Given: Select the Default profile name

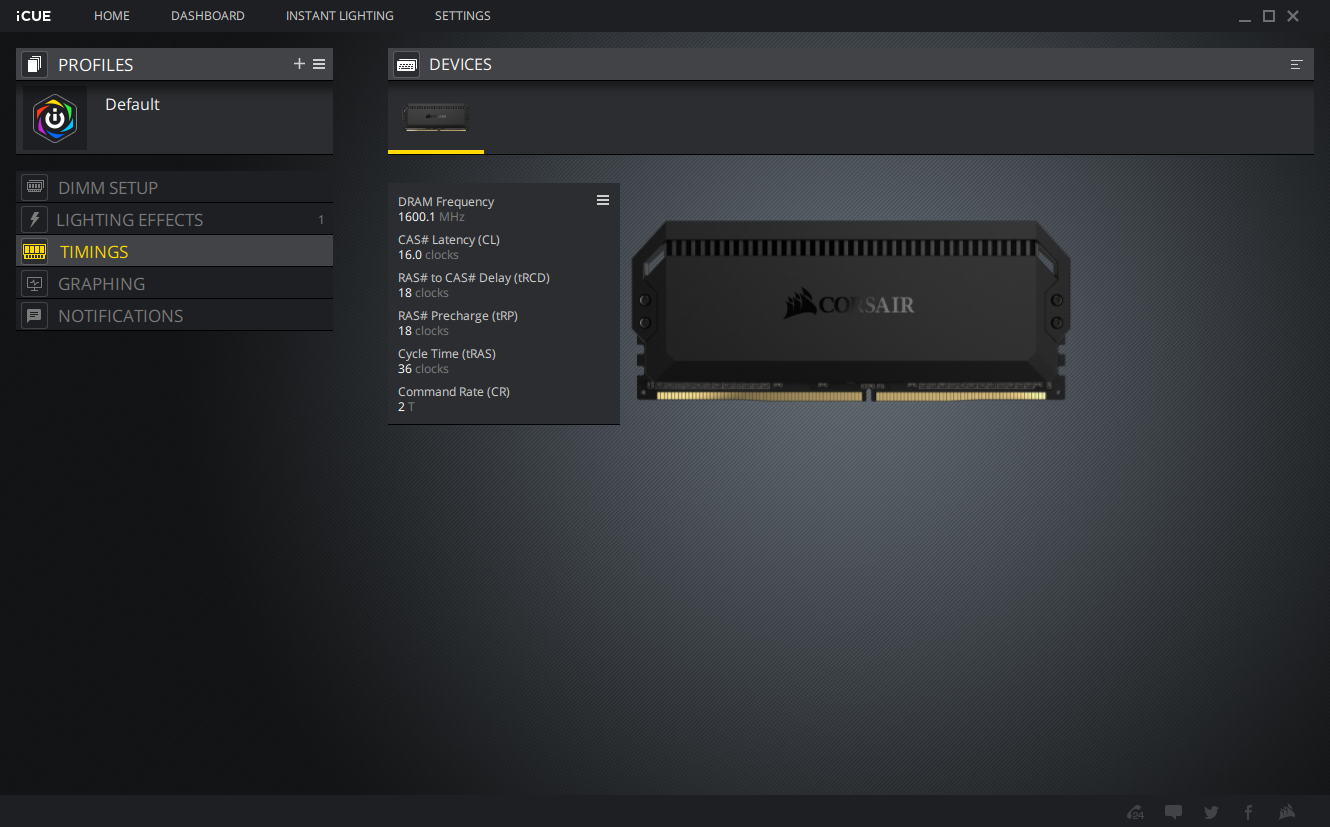Looking at the screenshot, I should [x=132, y=104].
